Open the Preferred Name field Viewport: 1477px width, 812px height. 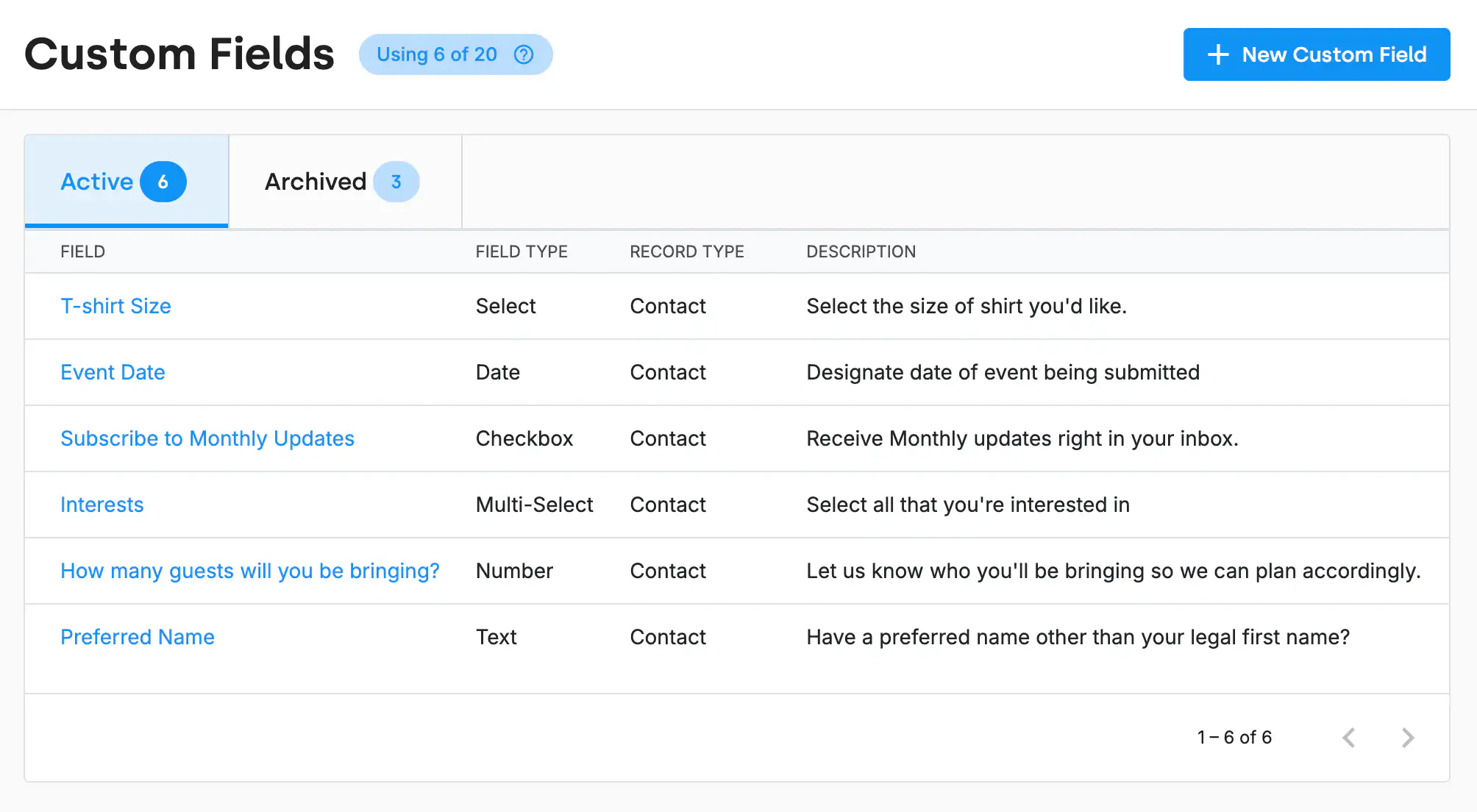click(138, 637)
